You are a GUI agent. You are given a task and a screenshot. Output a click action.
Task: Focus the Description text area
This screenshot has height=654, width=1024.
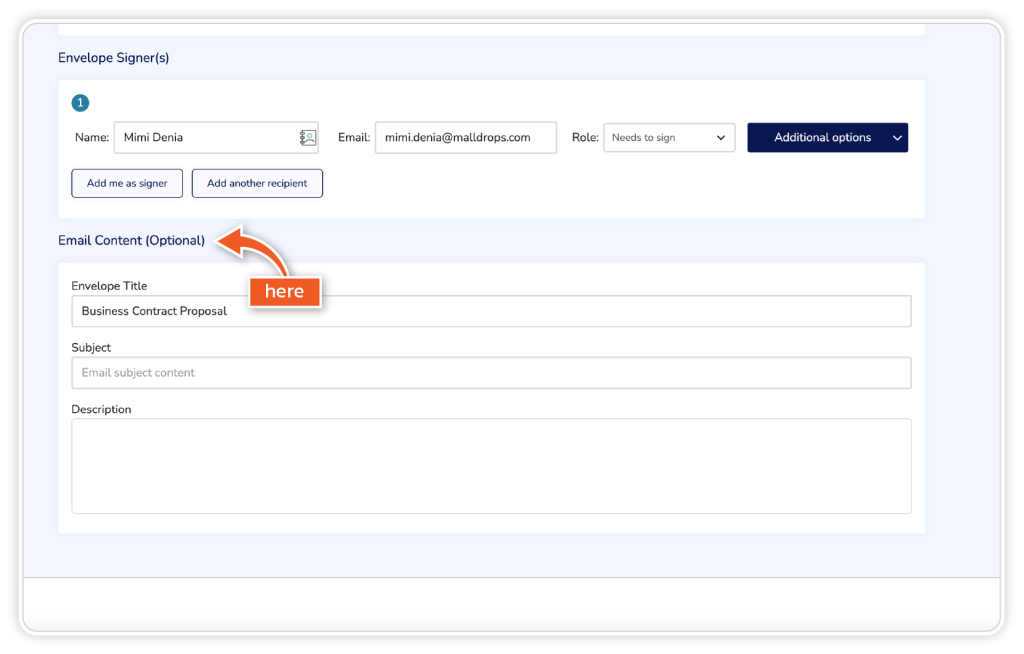[491, 466]
